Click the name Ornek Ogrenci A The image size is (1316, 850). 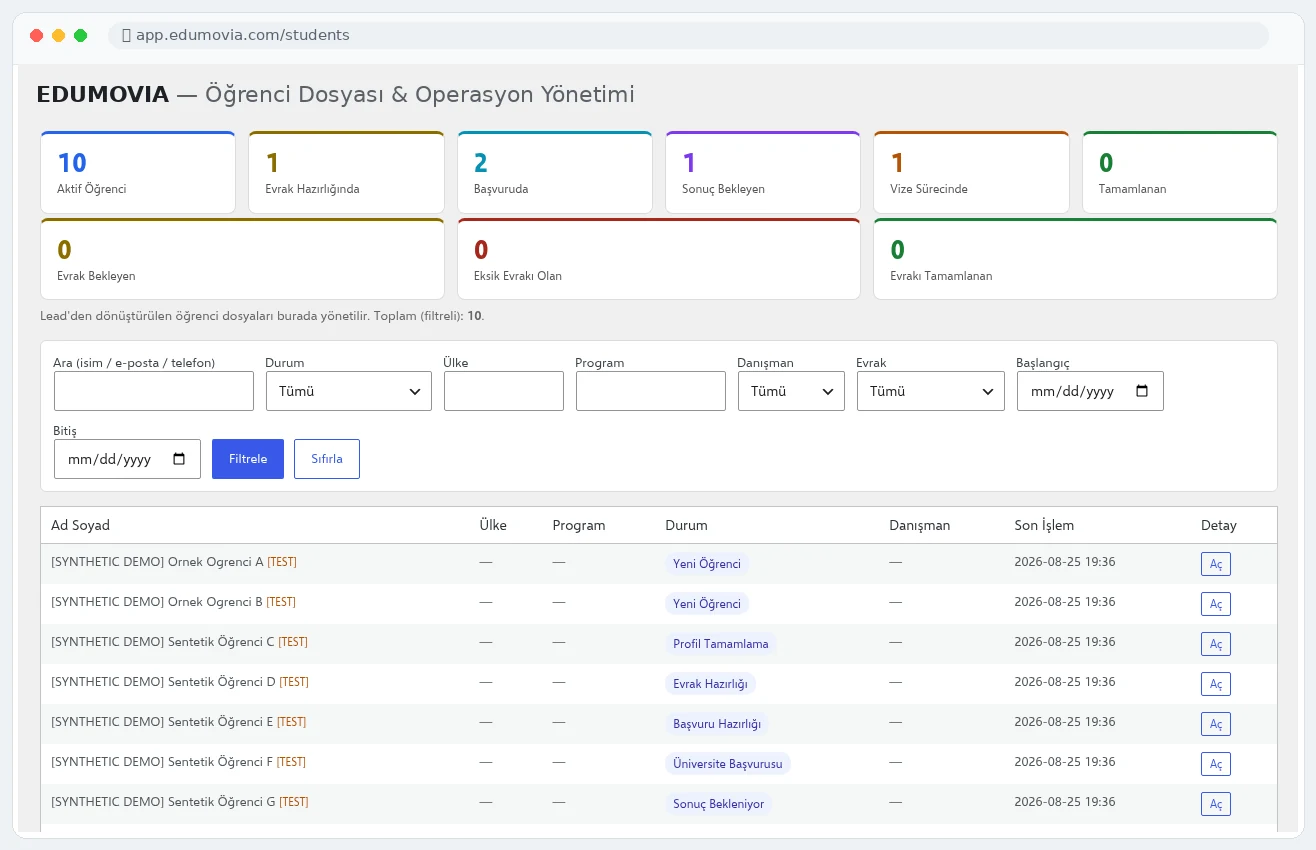216,562
